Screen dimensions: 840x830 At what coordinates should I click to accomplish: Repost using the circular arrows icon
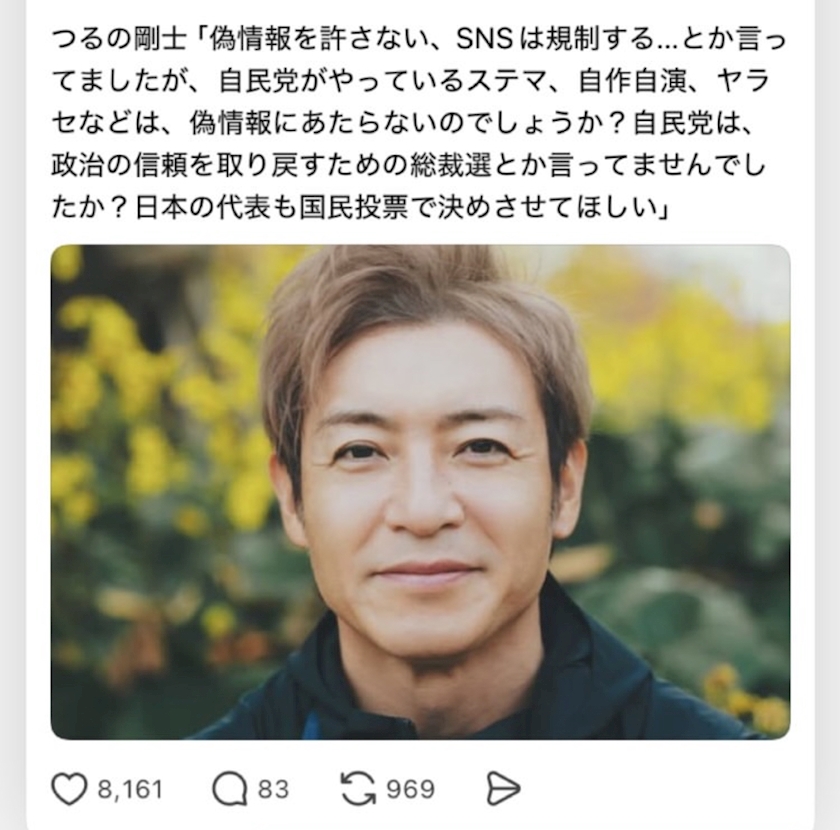coord(358,789)
